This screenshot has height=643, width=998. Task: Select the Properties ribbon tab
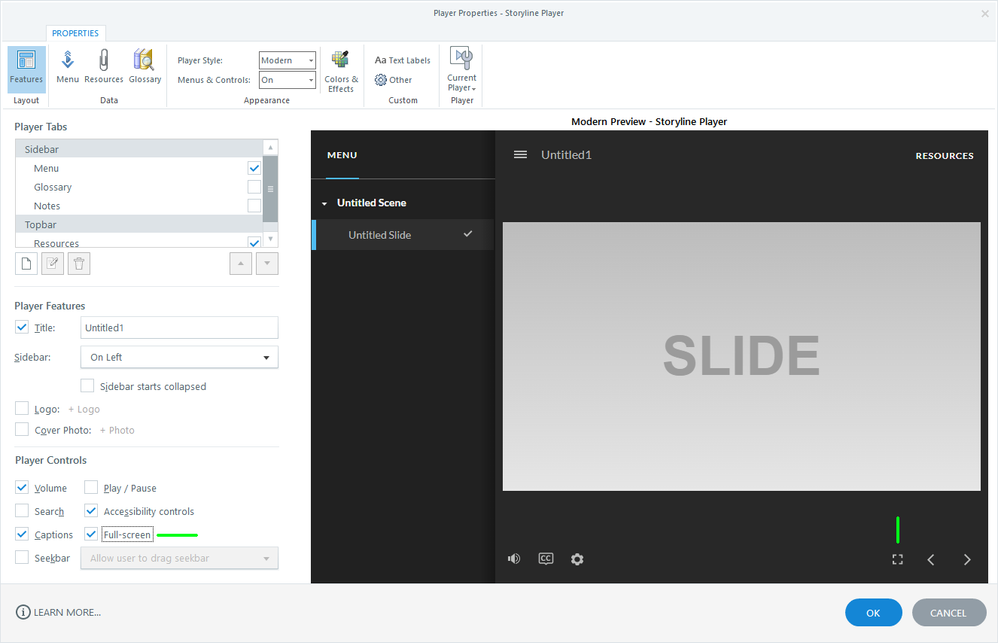[75, 33]
